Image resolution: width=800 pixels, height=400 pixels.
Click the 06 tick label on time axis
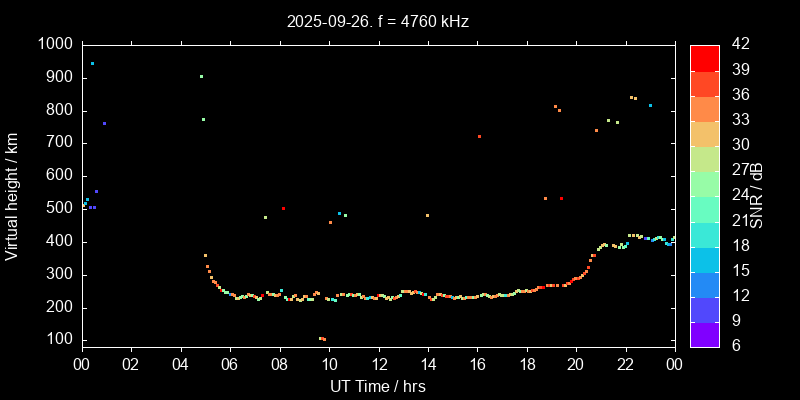point(230,364)
